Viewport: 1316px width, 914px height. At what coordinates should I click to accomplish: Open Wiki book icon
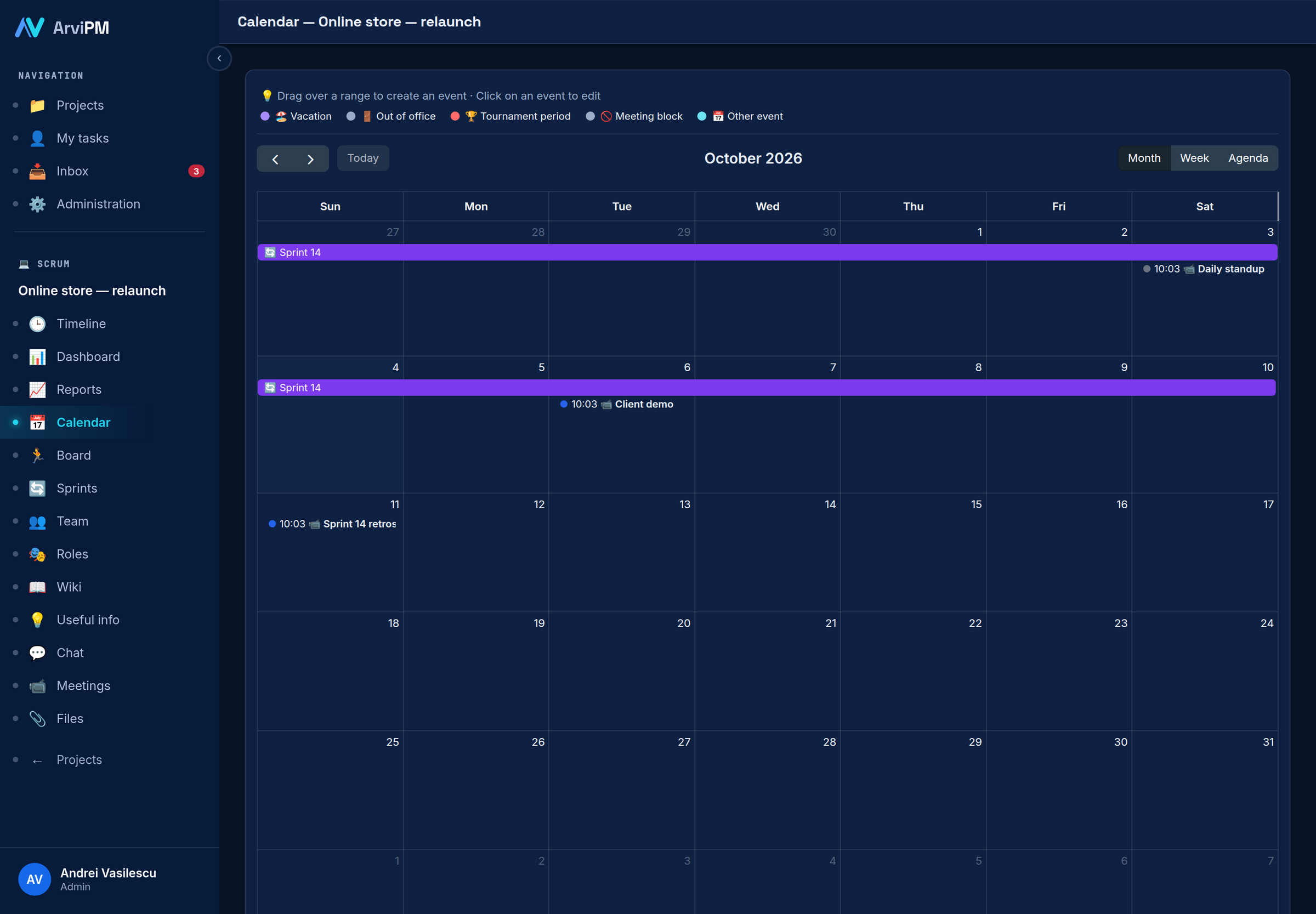pyautogui.click(x=37, y=587)
